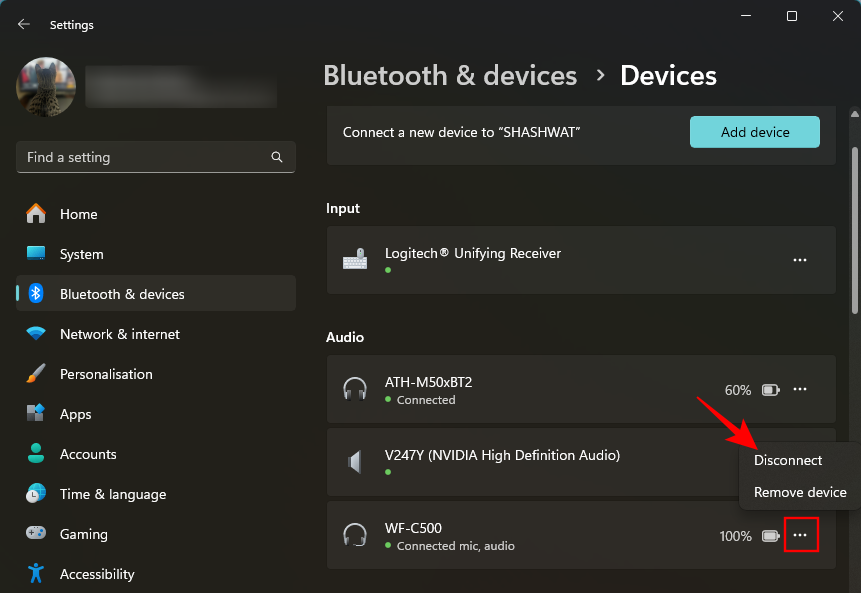Close the Settings window
Screen dimensions: 861x593
(837, 16)
